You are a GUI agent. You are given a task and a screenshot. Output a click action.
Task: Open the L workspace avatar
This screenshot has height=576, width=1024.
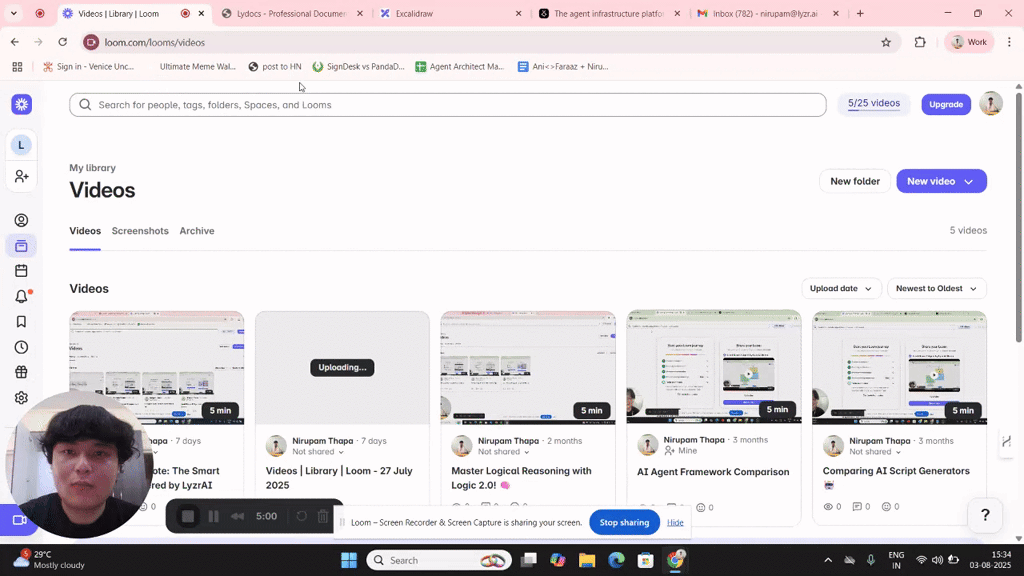tap(21, 145)
